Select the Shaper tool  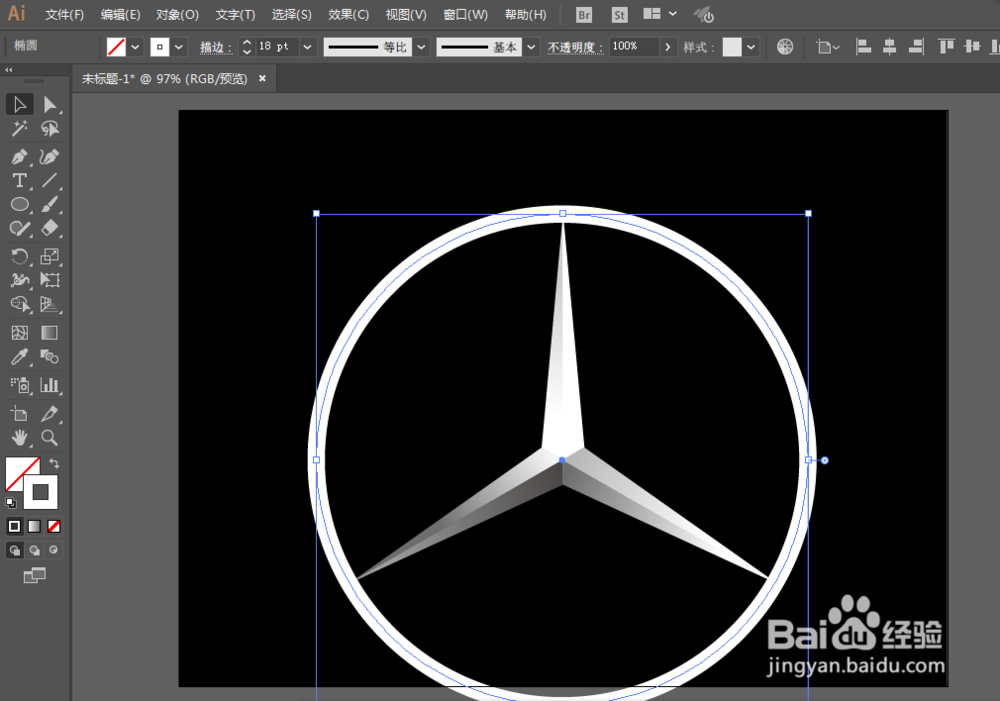[20, 228]
